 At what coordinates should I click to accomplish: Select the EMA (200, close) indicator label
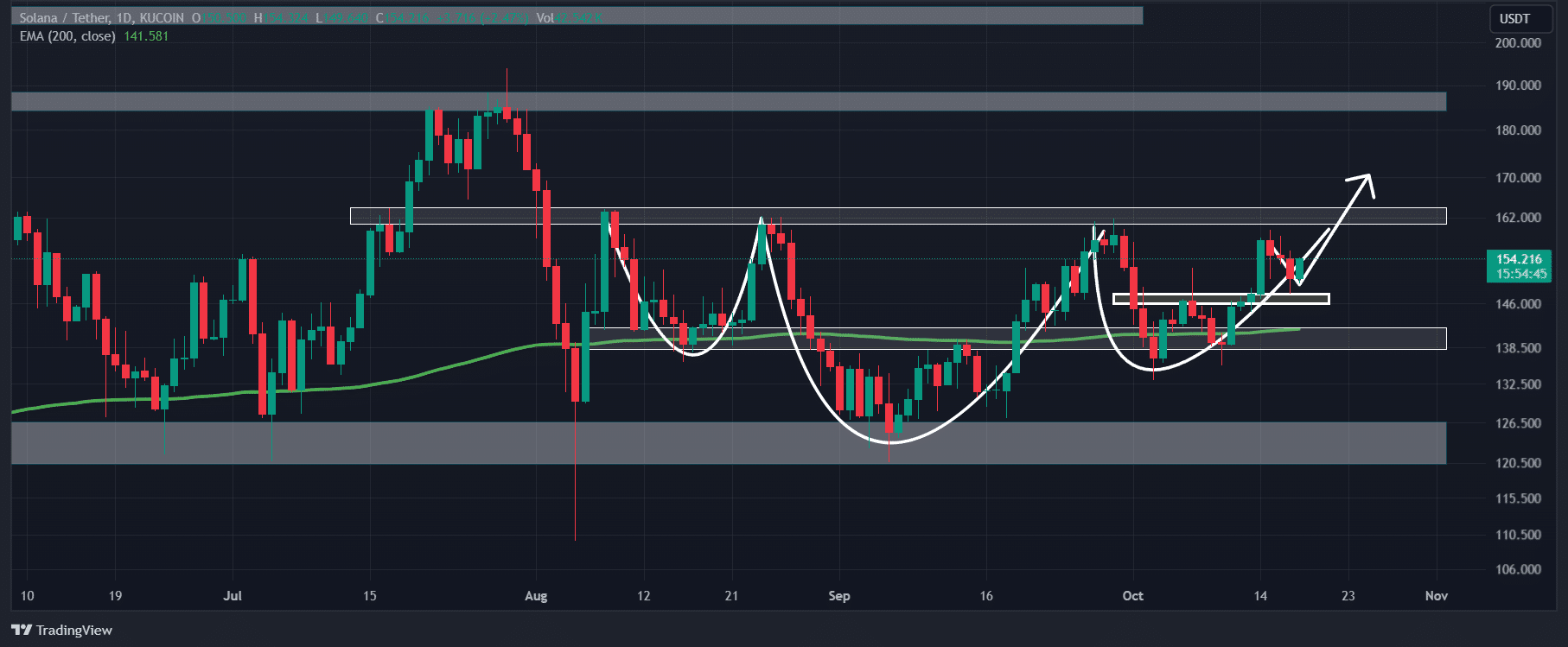coord(67,36)
